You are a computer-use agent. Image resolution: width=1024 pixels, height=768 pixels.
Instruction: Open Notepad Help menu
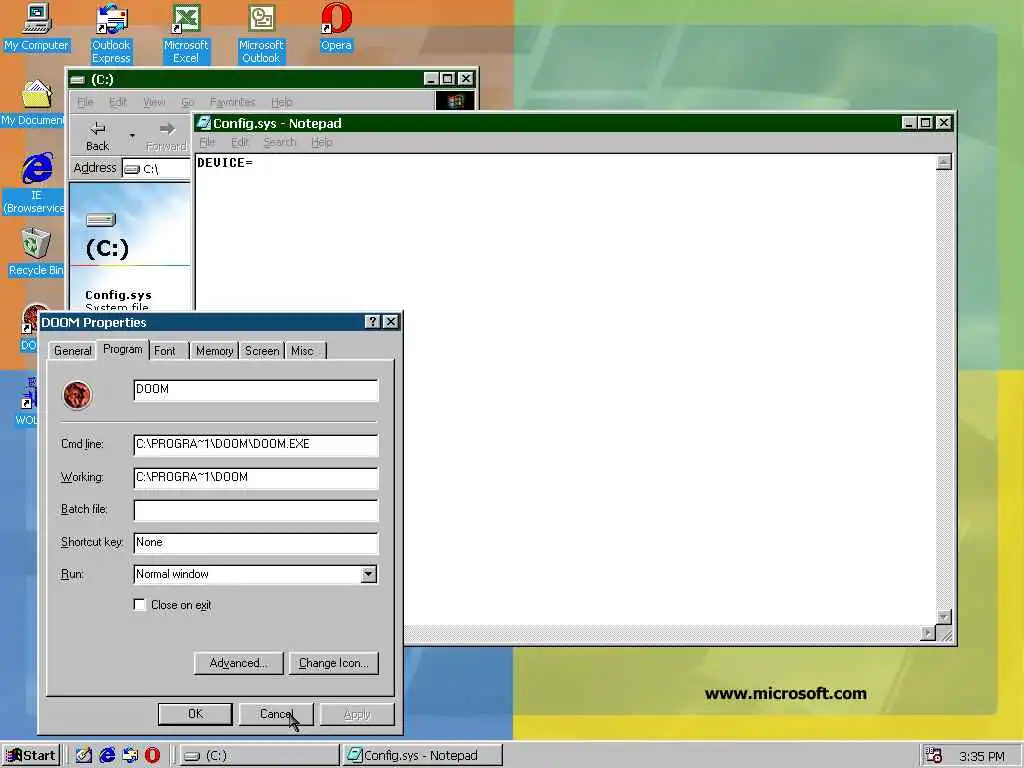321,142
